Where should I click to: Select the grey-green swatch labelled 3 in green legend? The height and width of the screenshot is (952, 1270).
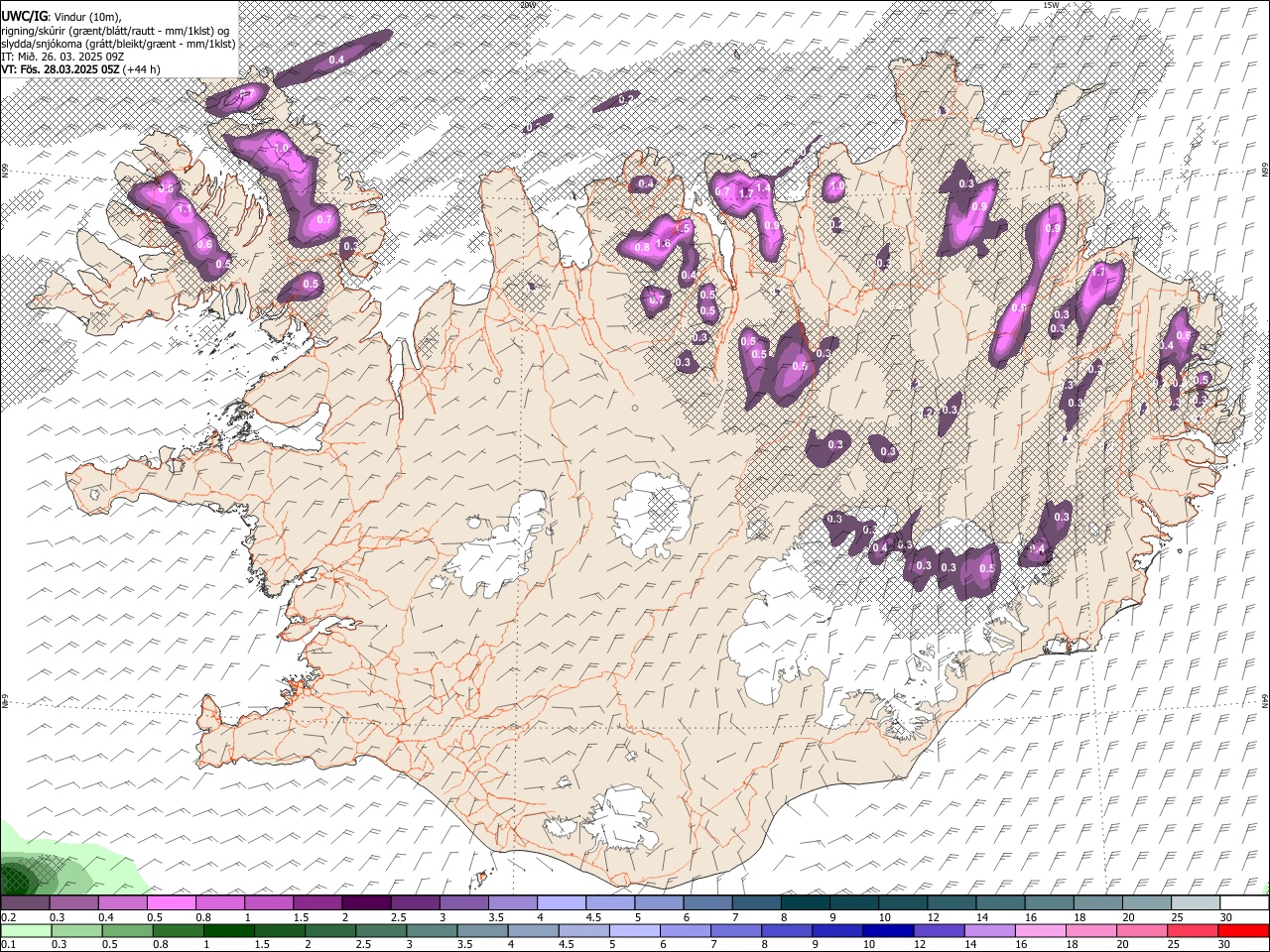(x=432, y=931)
